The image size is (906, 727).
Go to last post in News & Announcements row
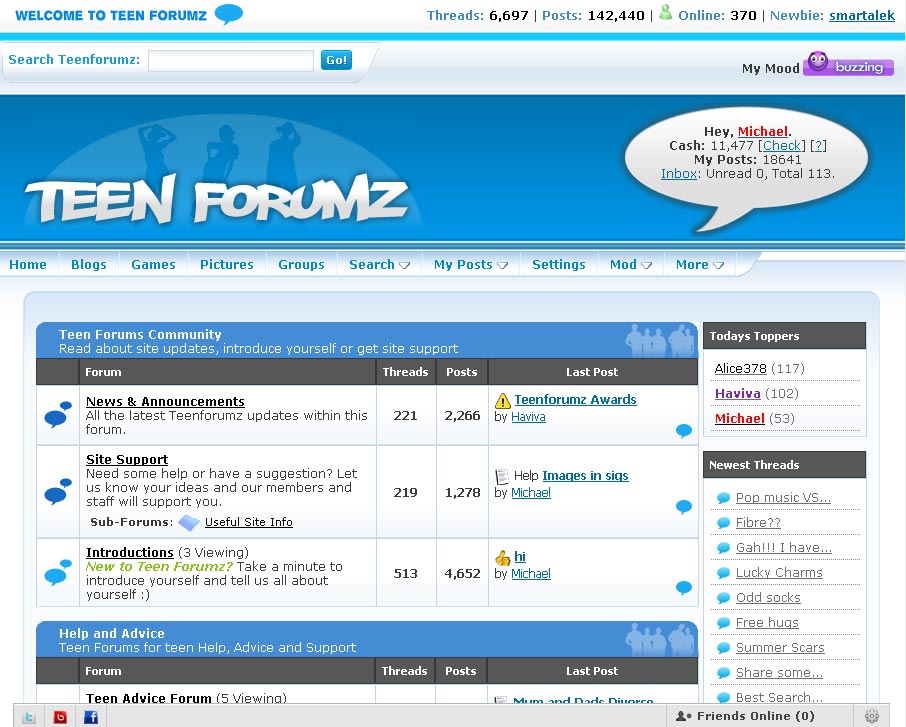[x=684, y=431]
